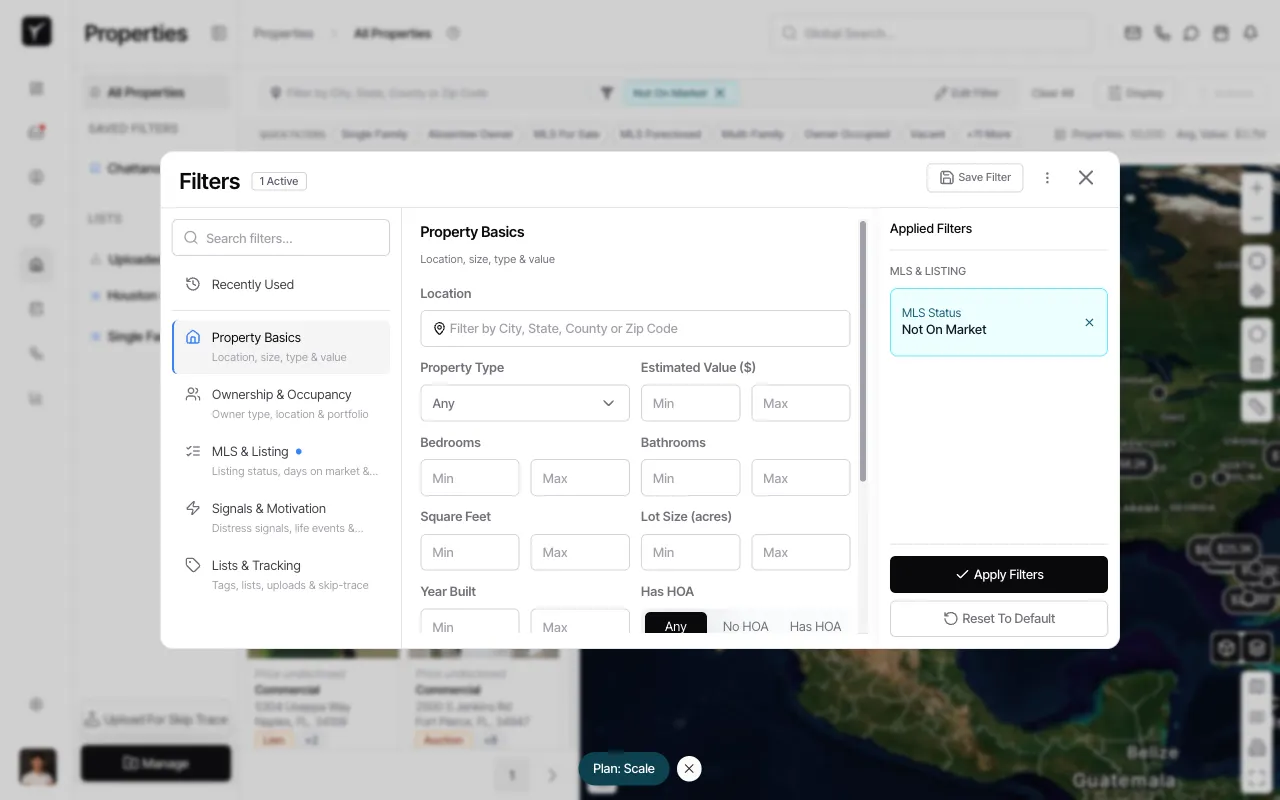1280x800 pixels.
Task: Click the search icon inside the filter search box
Action: 191,237
